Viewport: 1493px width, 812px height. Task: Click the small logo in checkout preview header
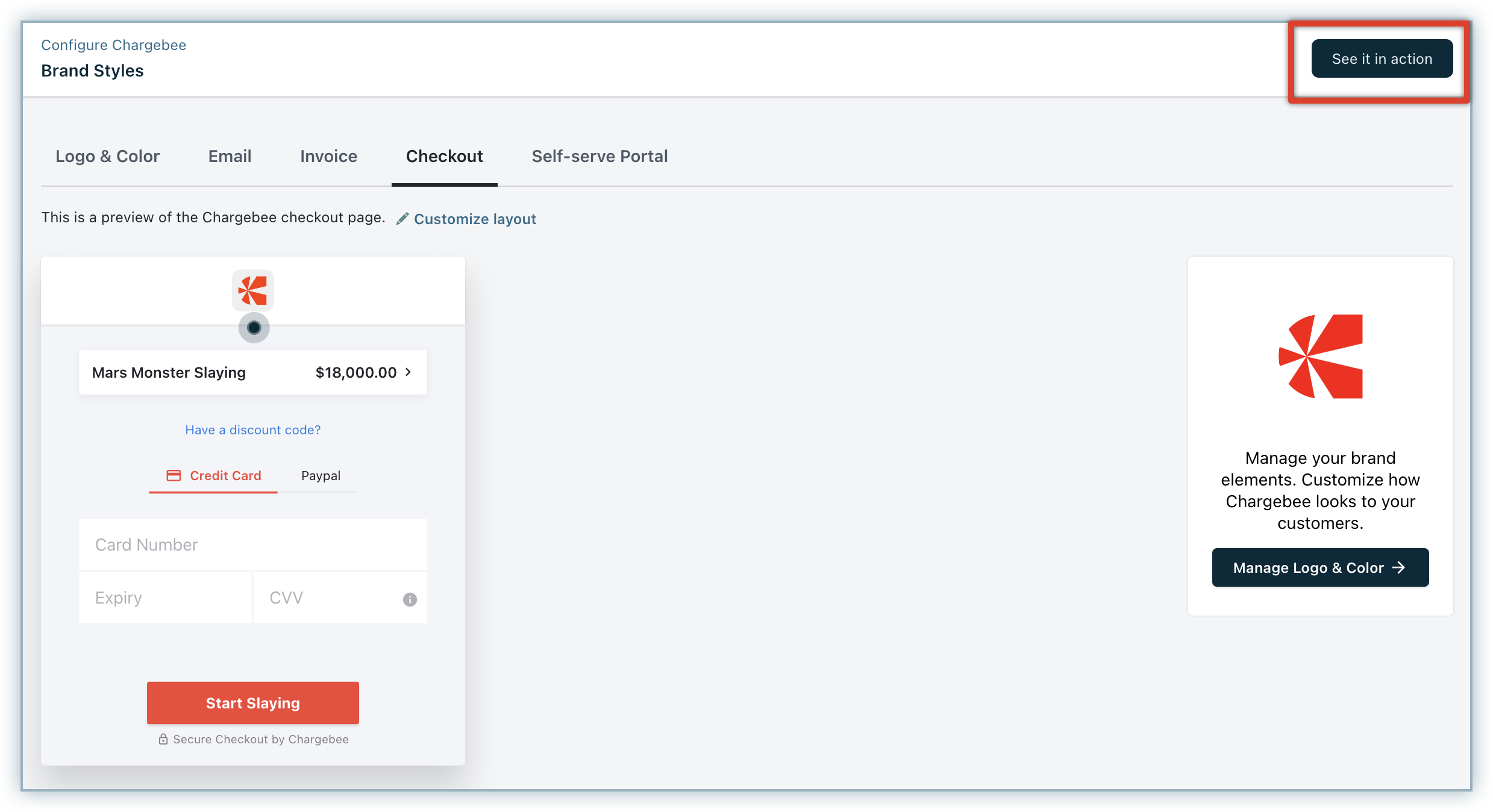click(253, 290)
